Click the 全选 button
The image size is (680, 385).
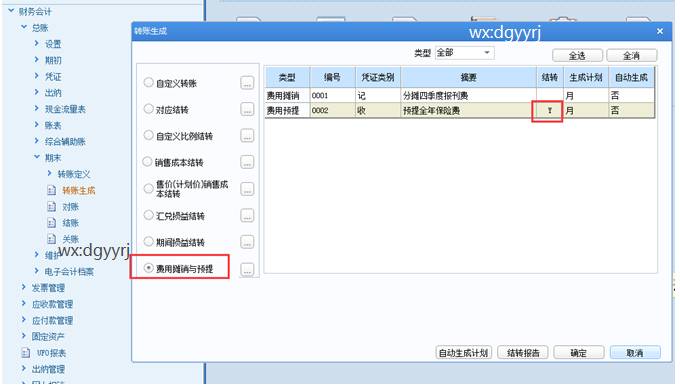pyautogui.click(x=577, y=56)
